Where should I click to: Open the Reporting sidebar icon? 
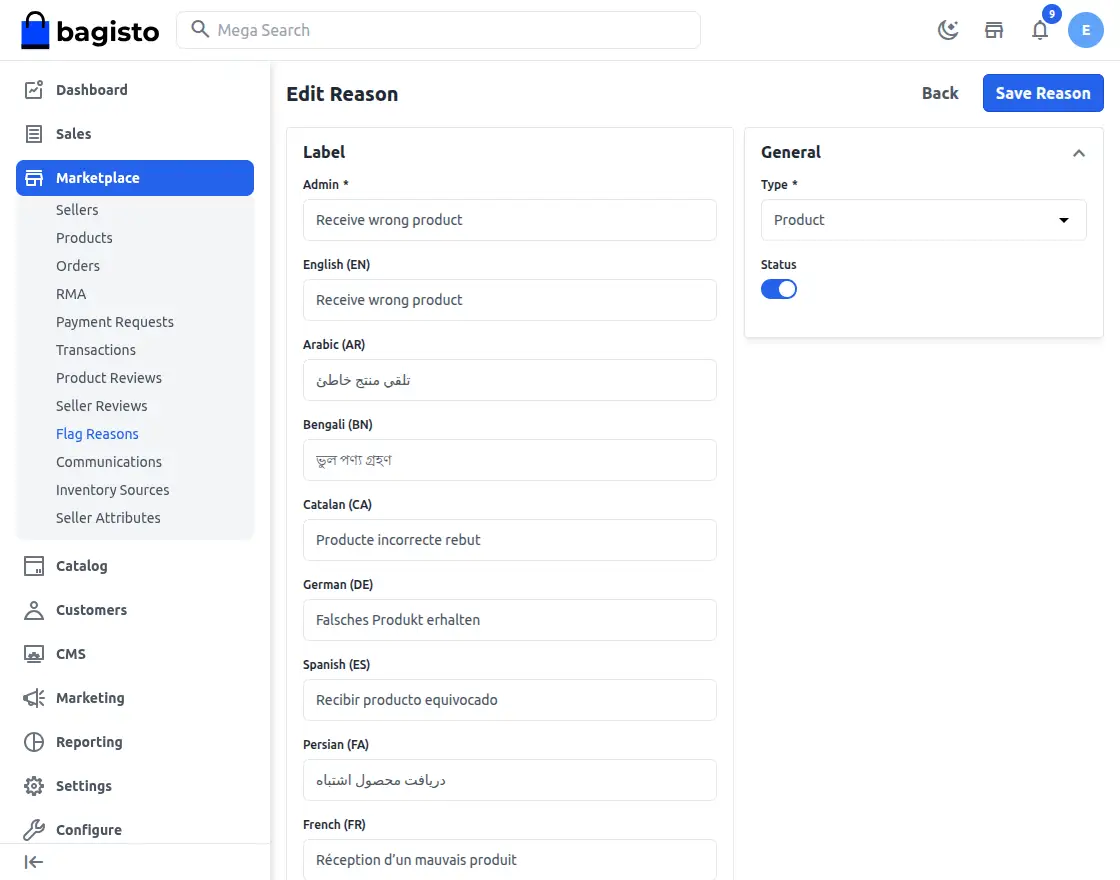click(34, 742)
